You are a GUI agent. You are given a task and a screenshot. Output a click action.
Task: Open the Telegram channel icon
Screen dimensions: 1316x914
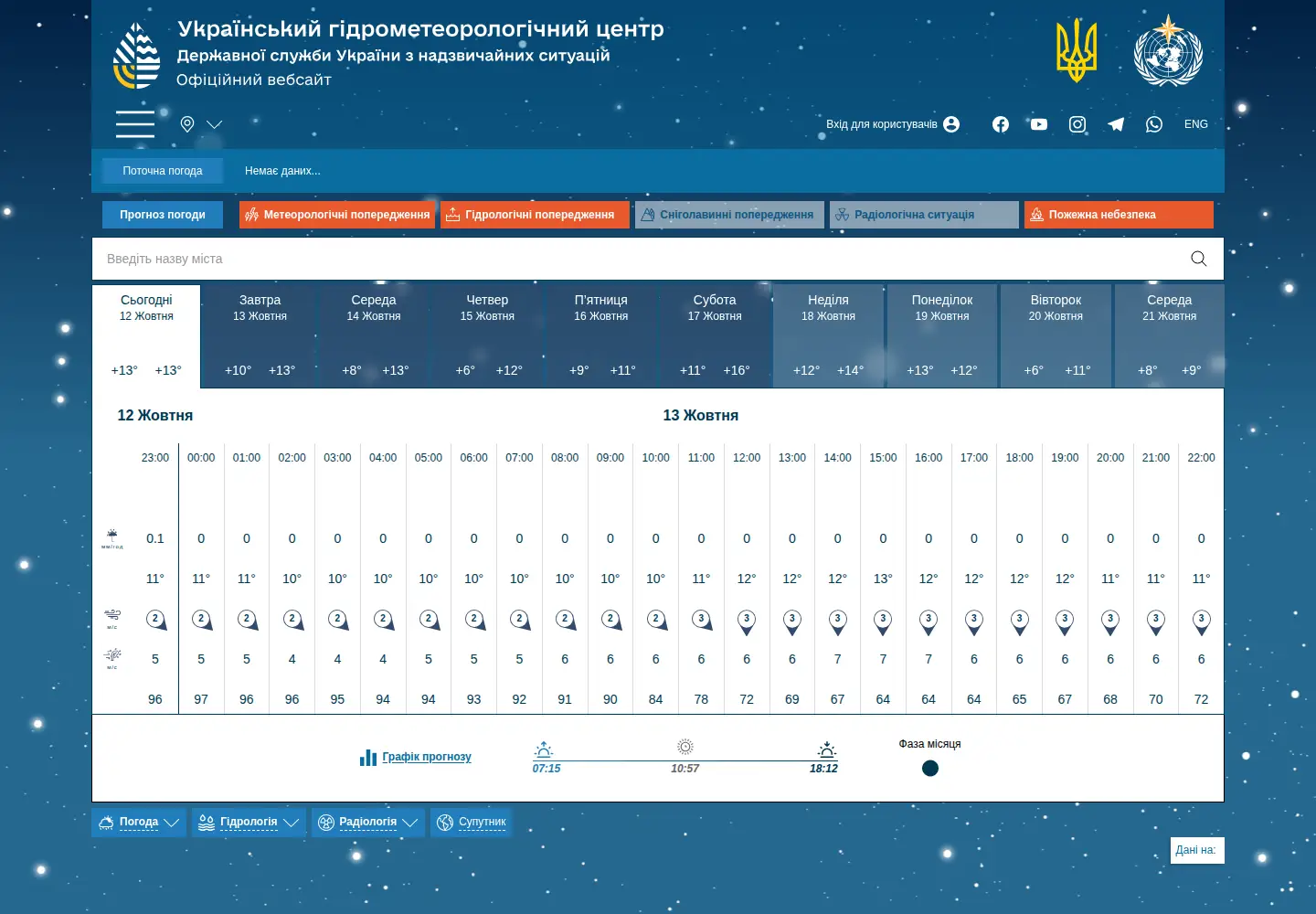[1116, 124]
